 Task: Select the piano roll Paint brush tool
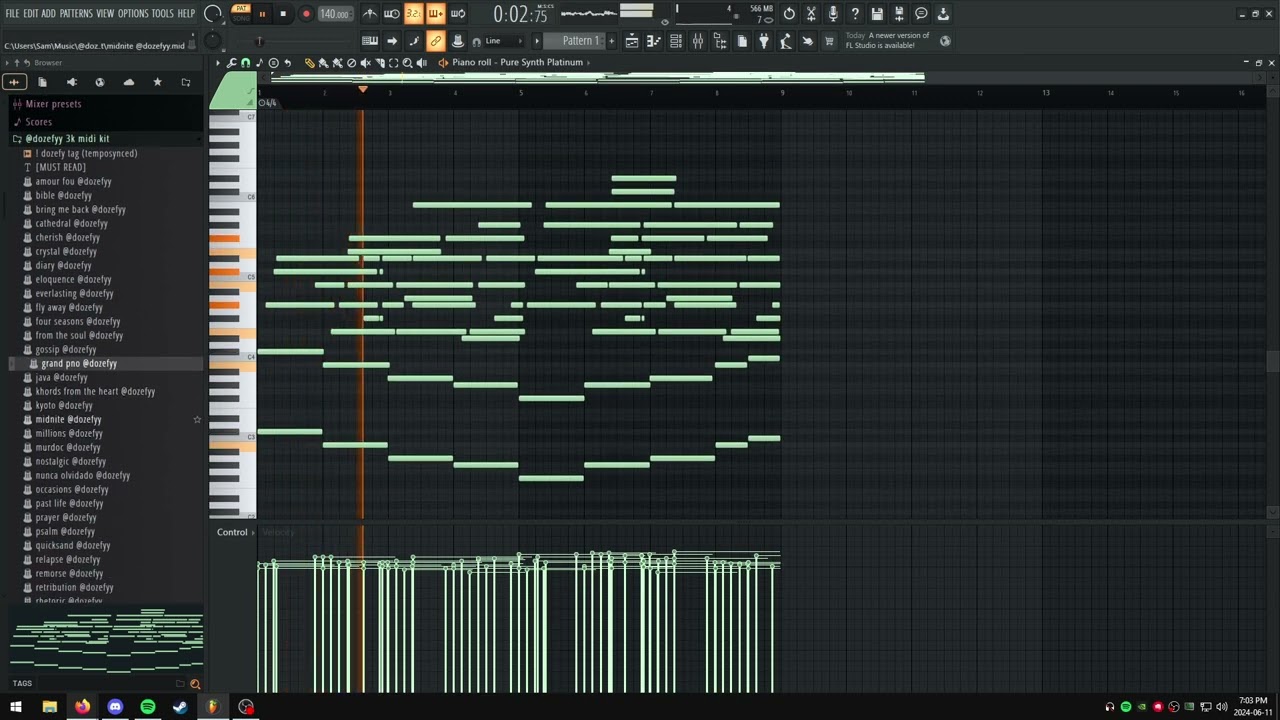click(323, 63)
